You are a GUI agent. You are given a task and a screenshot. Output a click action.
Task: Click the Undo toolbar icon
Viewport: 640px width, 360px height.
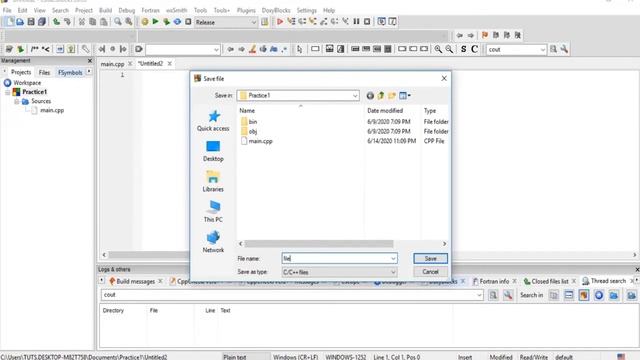pyautogui.click(x=56, y=22)
